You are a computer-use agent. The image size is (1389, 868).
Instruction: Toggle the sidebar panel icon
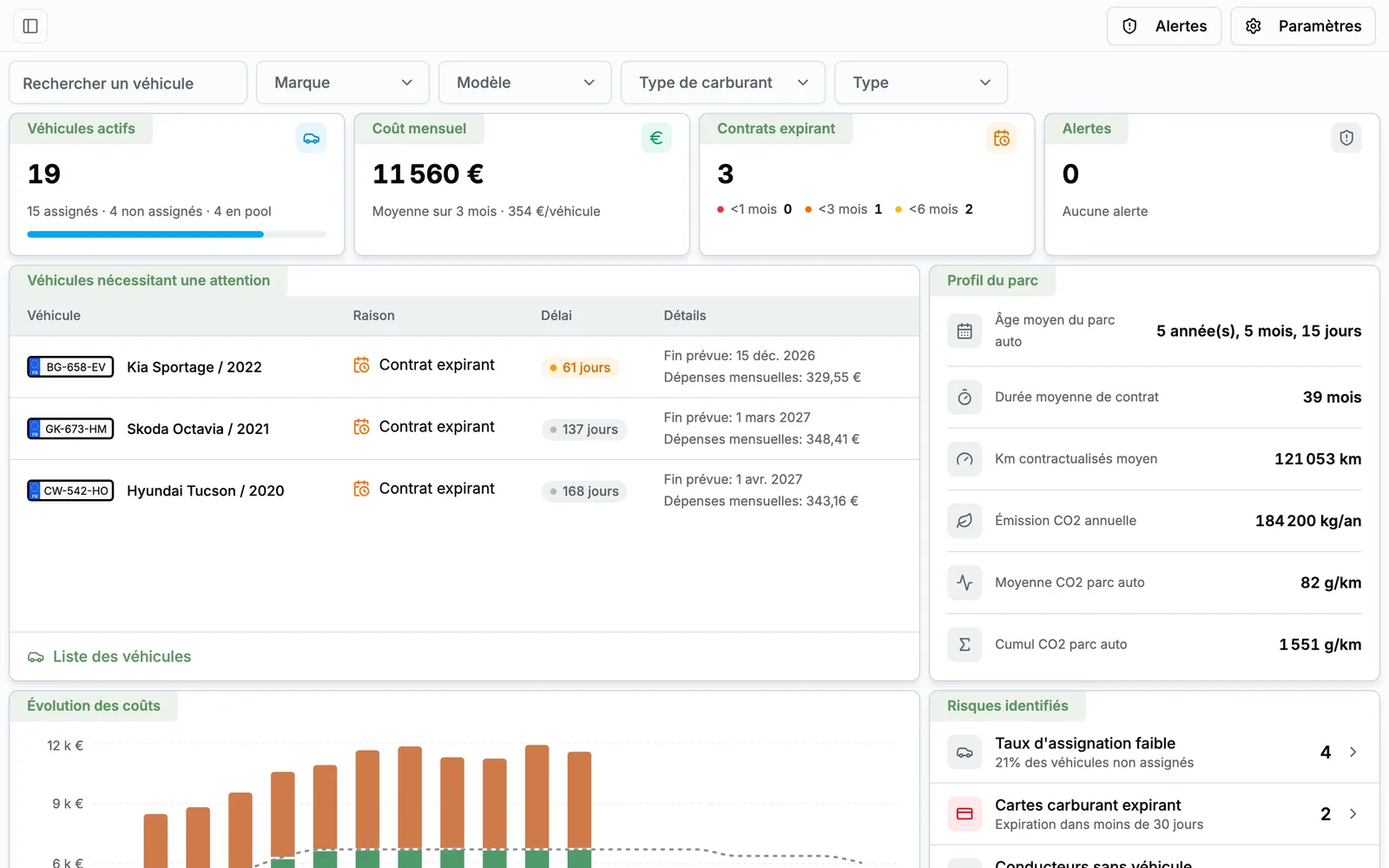pos(30,26)
